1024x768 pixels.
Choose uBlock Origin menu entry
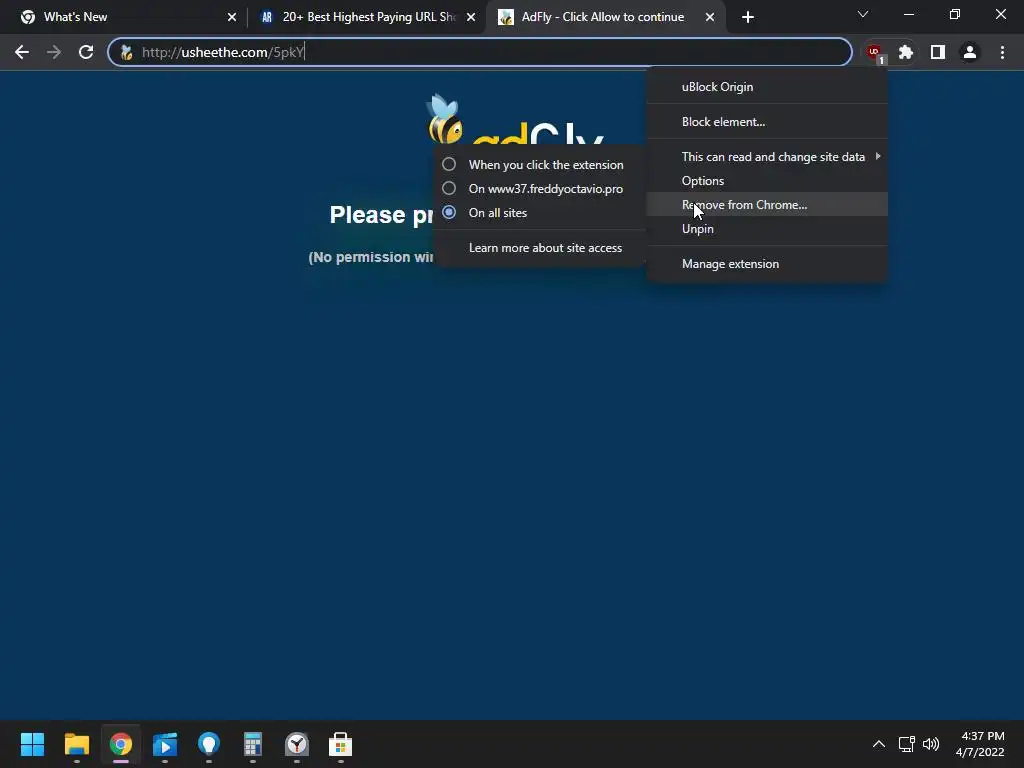tap(767, 87)
